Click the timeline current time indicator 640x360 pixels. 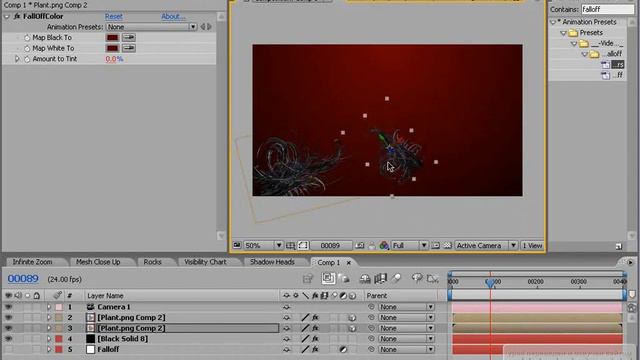coord(490,282)
